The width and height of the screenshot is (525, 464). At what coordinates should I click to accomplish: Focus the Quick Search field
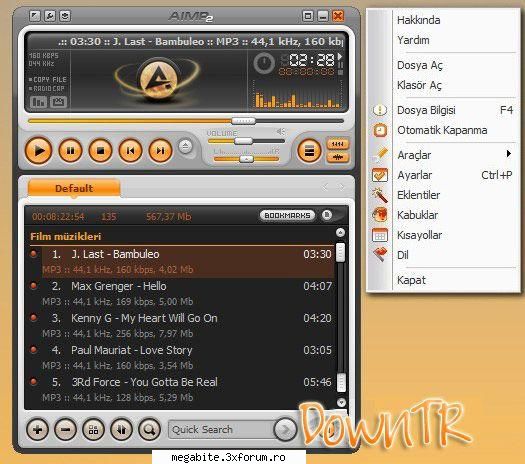click(221, 430)
